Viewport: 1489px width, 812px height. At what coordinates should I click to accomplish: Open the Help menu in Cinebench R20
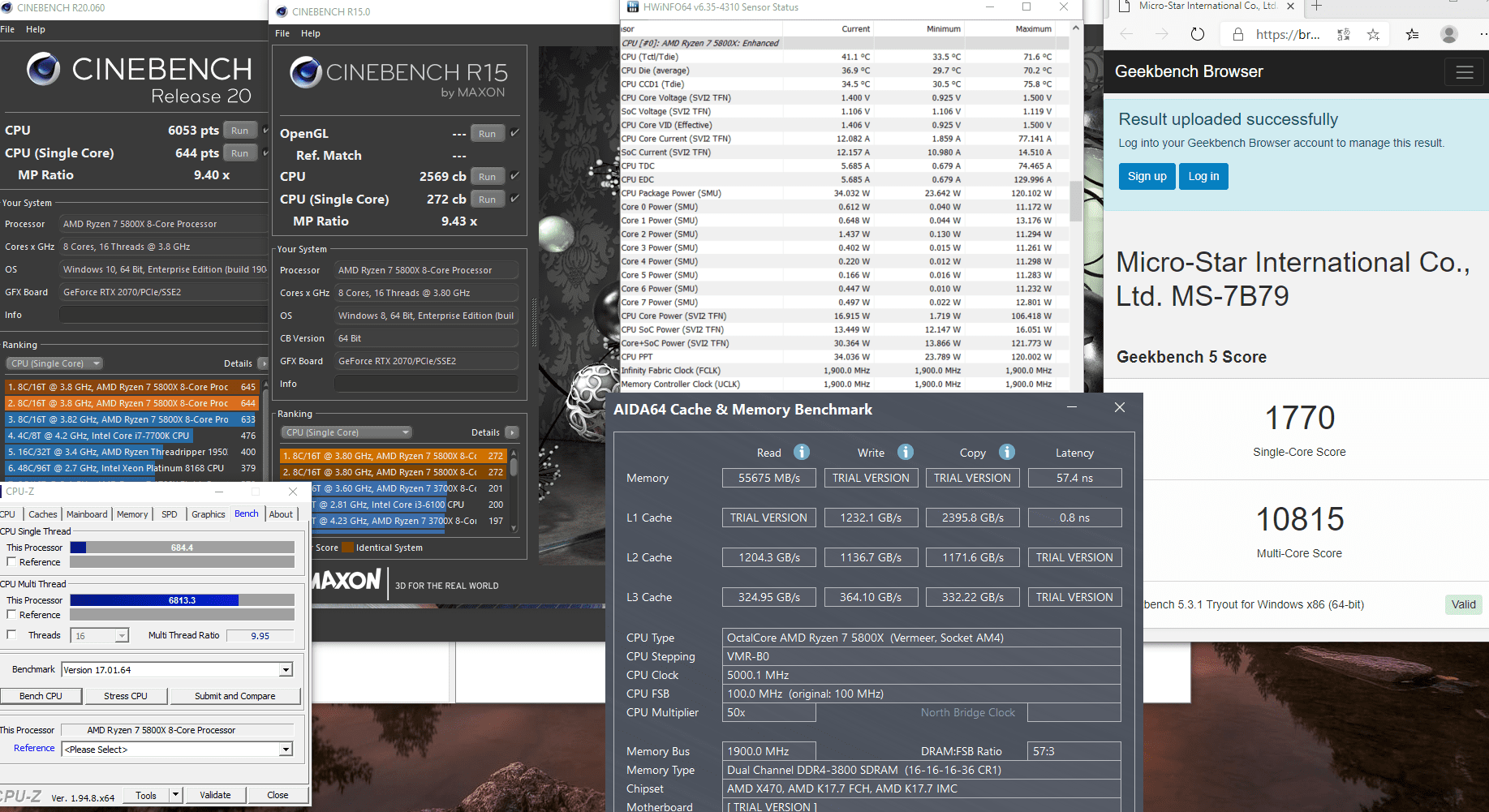tap(36, 29)
